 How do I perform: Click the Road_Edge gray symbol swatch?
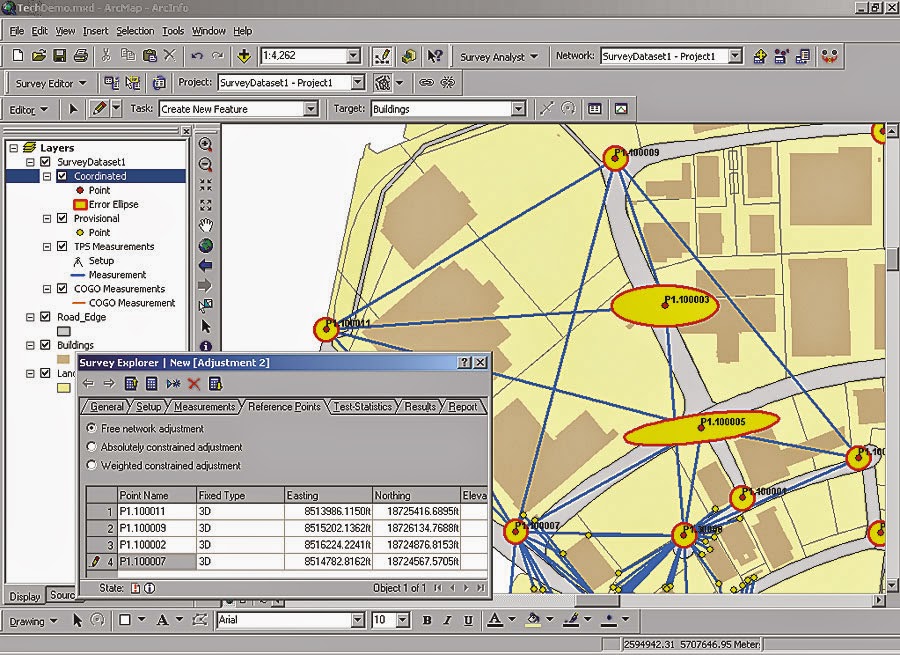(x=64, y=331)
